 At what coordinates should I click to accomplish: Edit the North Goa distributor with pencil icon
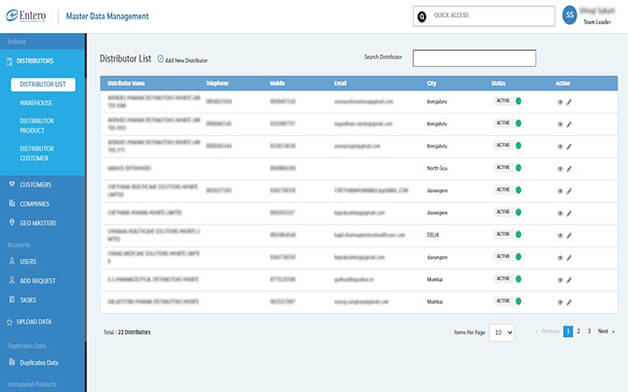(x=569, y=169)
